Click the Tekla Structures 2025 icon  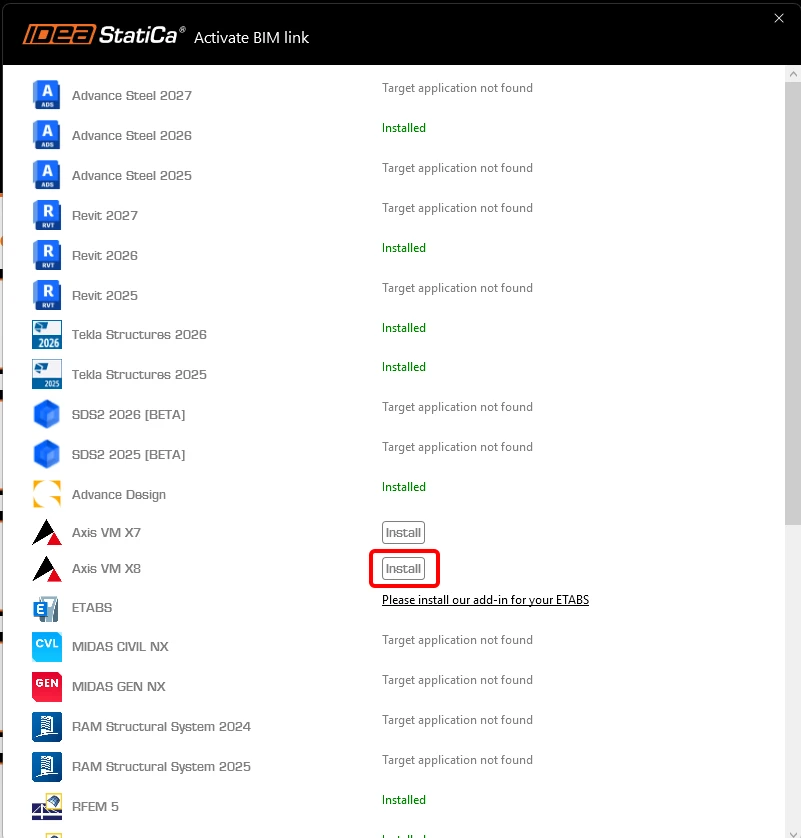click(x=47, y=374)
